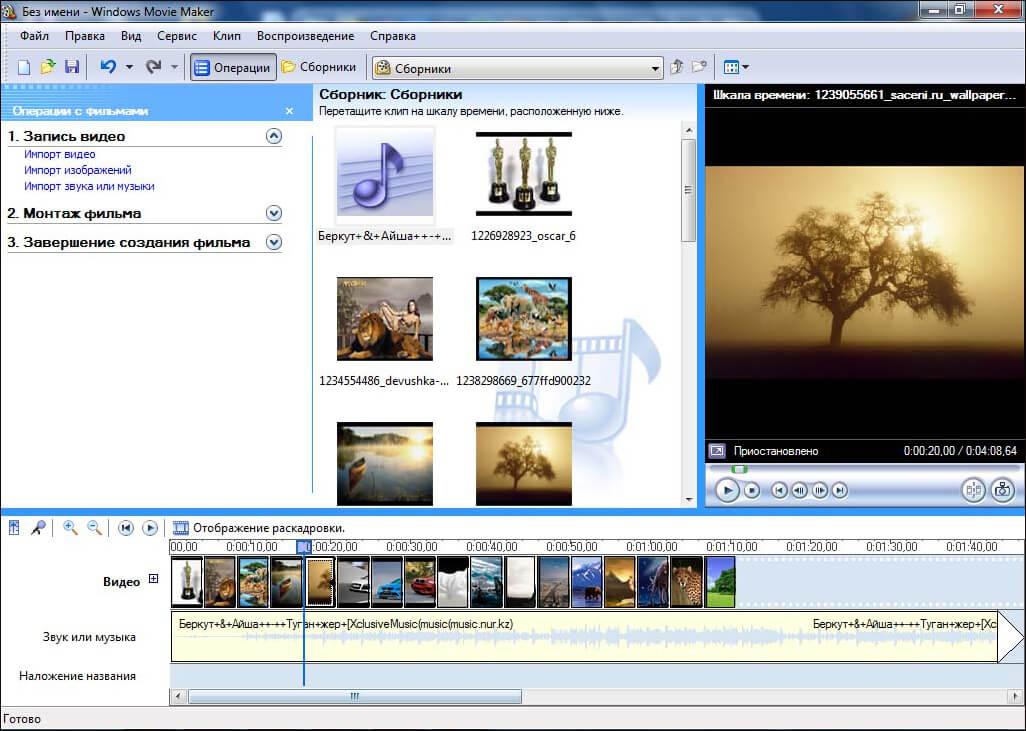The image size is (1026, 731).
Task: Click the Импорт изображений link
Action: click(78, 170)
